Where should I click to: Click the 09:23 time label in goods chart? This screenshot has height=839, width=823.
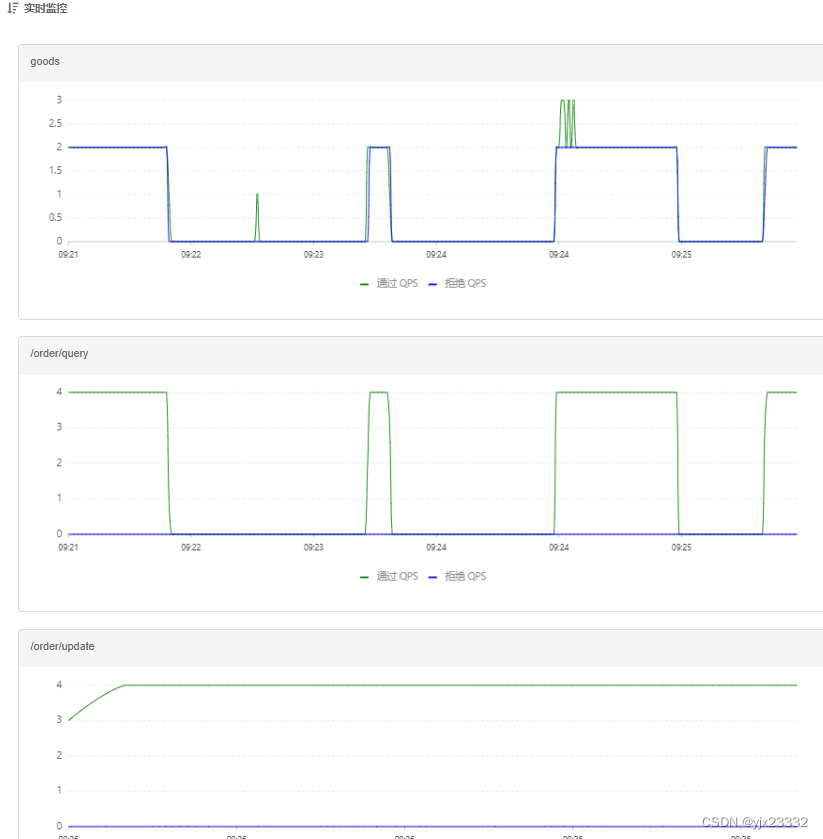click(314, 255)
